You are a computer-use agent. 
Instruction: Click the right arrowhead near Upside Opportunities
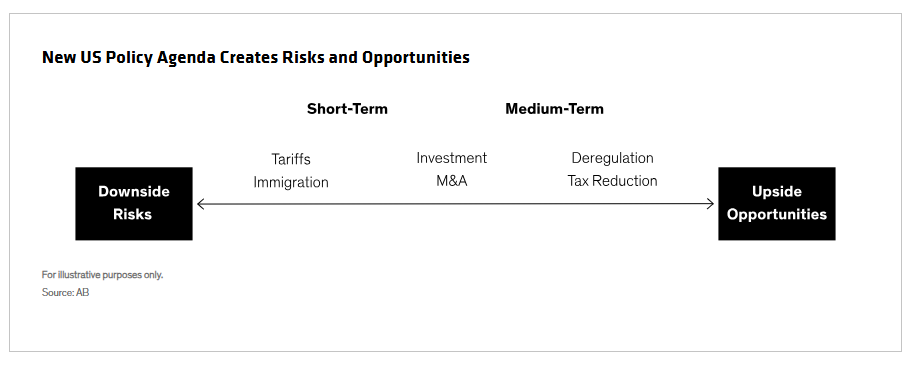click(710, 204)
